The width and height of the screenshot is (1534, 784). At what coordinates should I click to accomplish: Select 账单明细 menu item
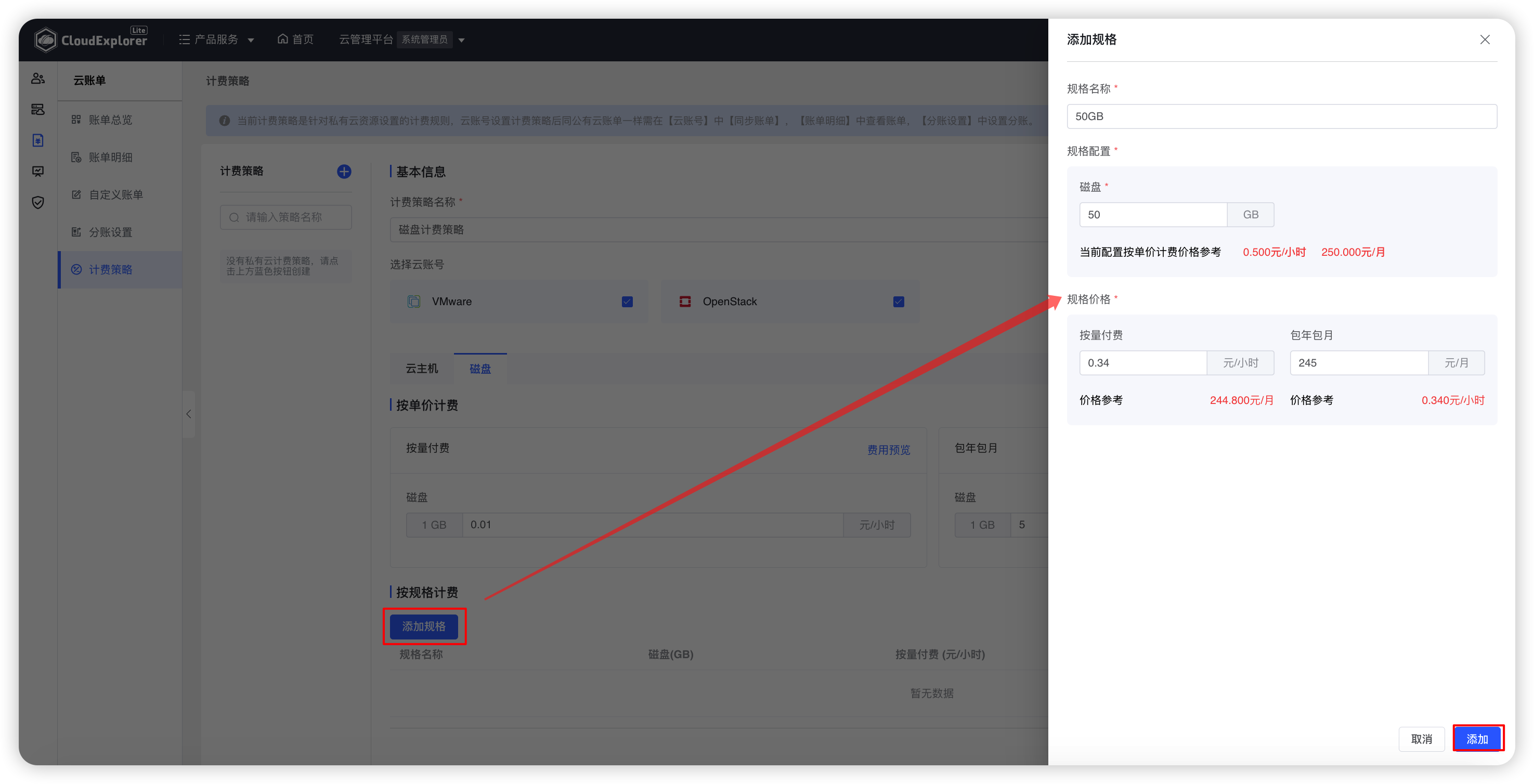[120, 157]
